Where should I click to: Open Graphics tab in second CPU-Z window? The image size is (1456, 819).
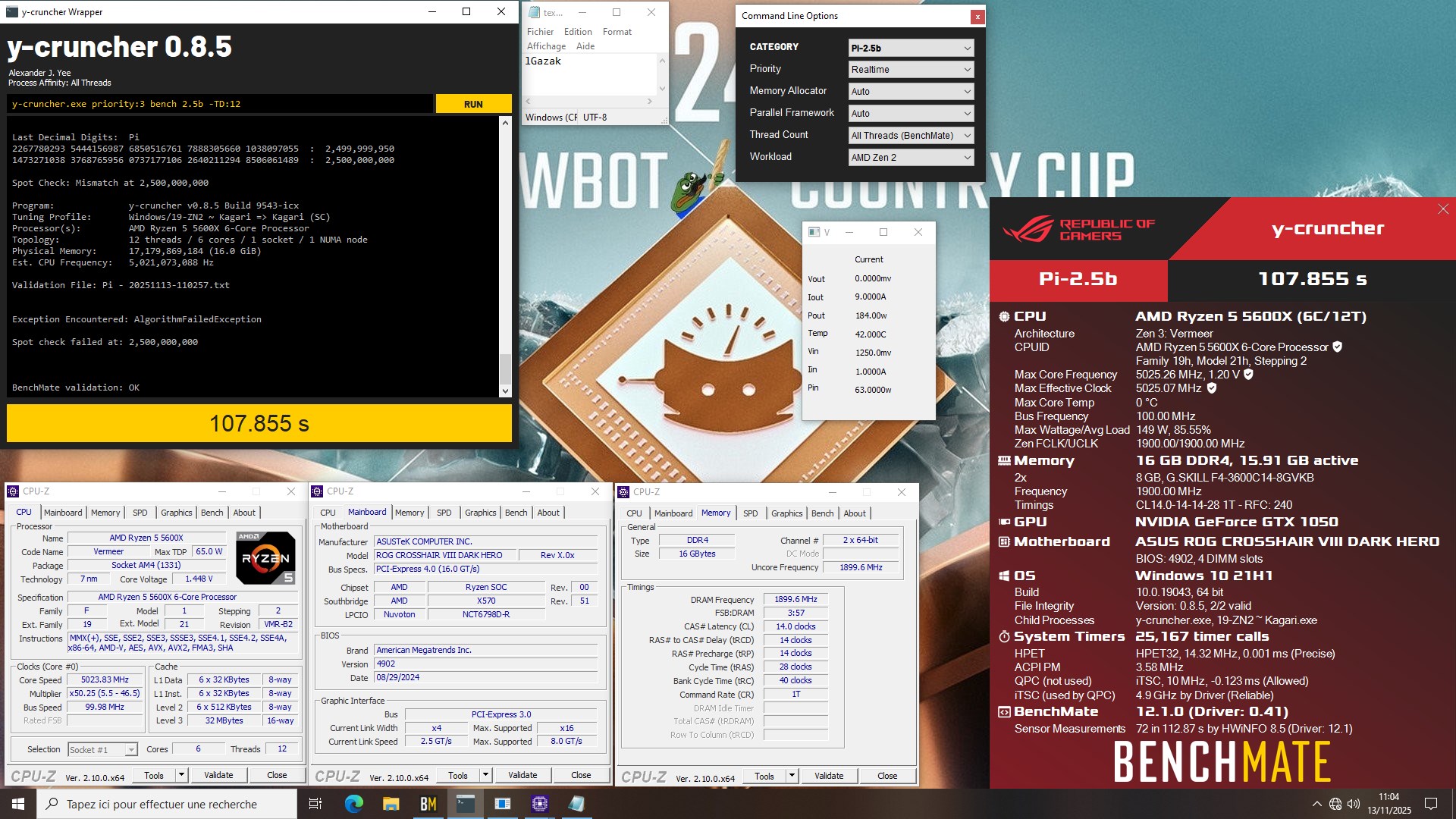481,513
